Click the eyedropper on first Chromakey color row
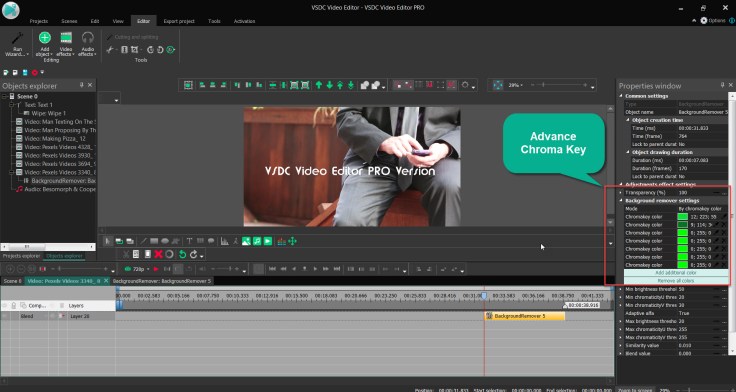 pos(723,216)
